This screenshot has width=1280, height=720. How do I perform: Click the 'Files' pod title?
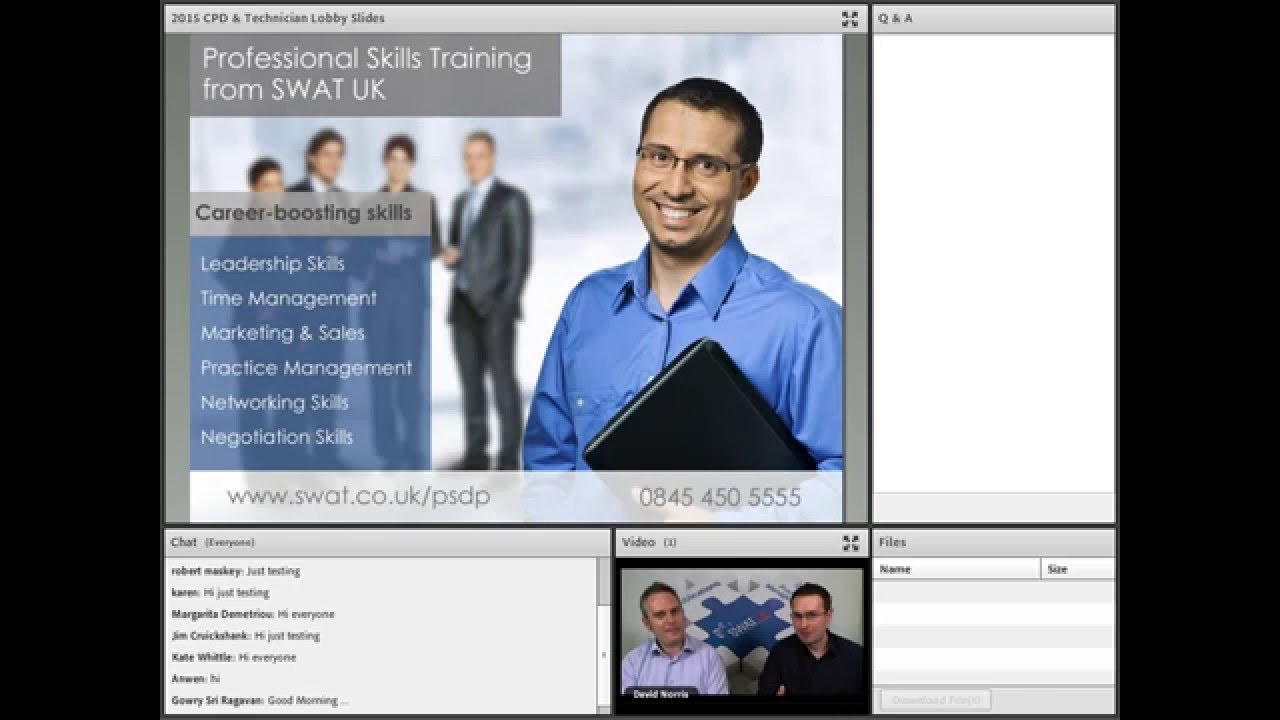[892, 542]
